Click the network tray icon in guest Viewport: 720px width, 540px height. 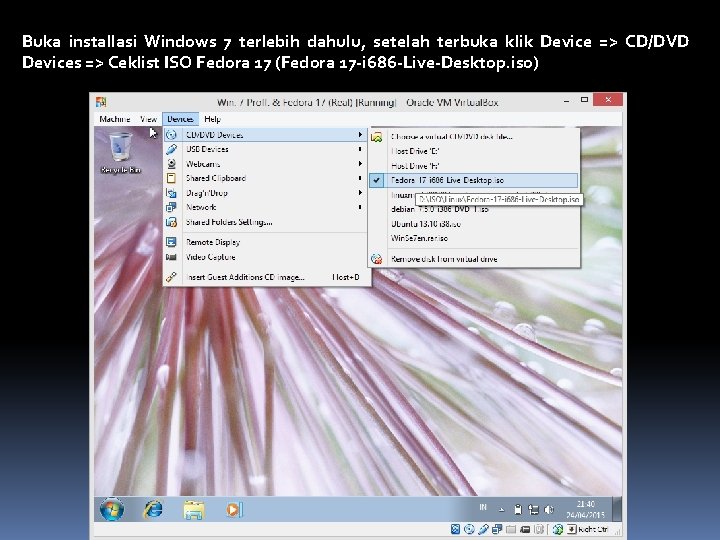tap(533, 509)
